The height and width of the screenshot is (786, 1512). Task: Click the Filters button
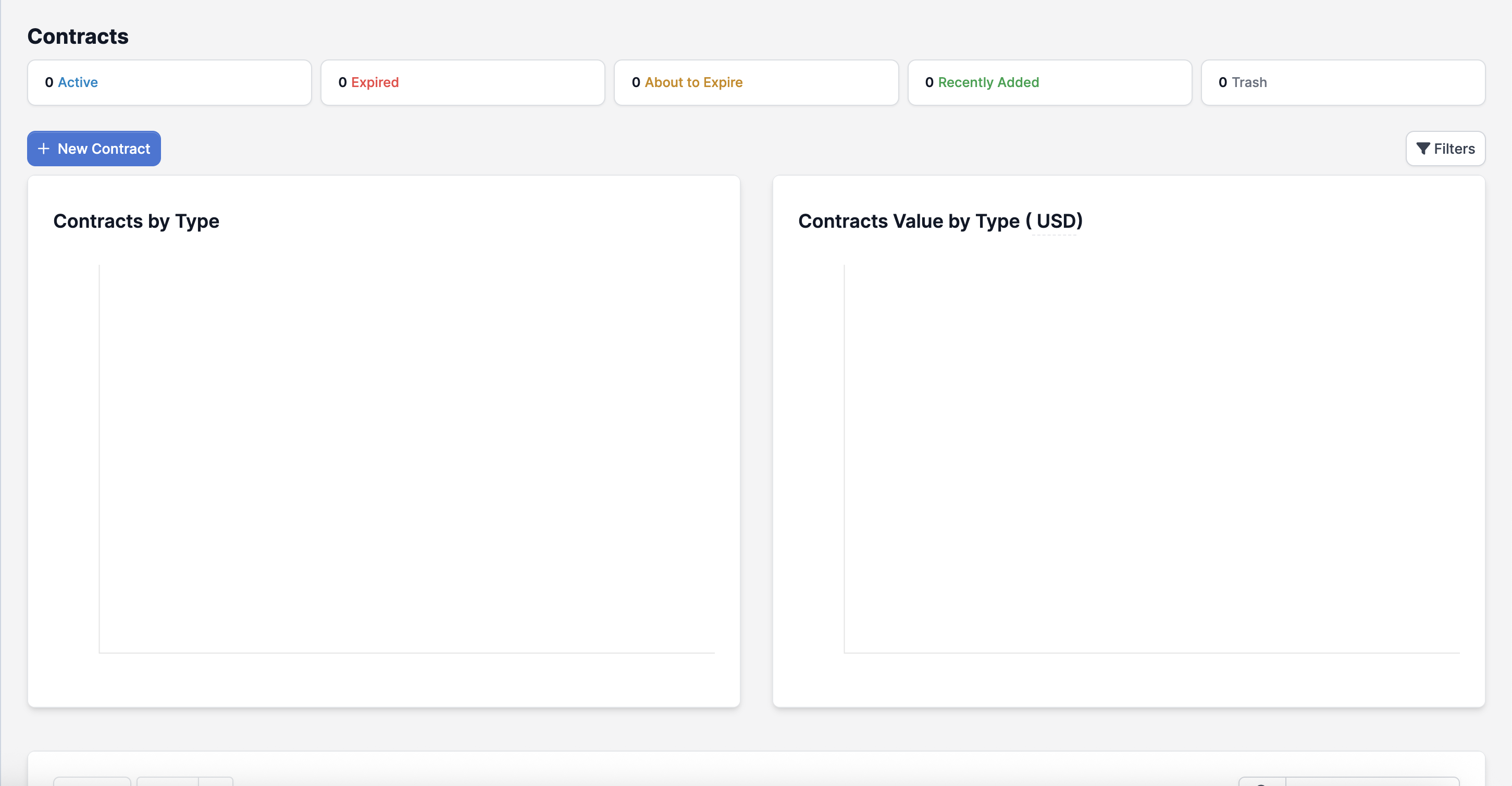(x=1445, y=149)
